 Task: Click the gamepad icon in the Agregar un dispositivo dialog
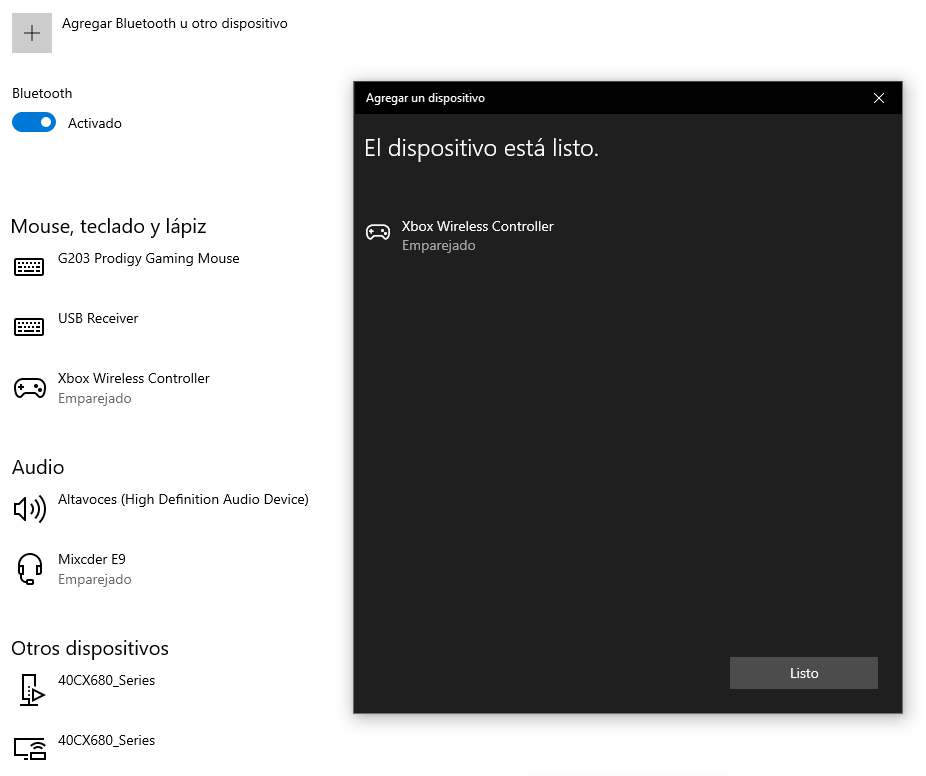click(x=378, y=232)
